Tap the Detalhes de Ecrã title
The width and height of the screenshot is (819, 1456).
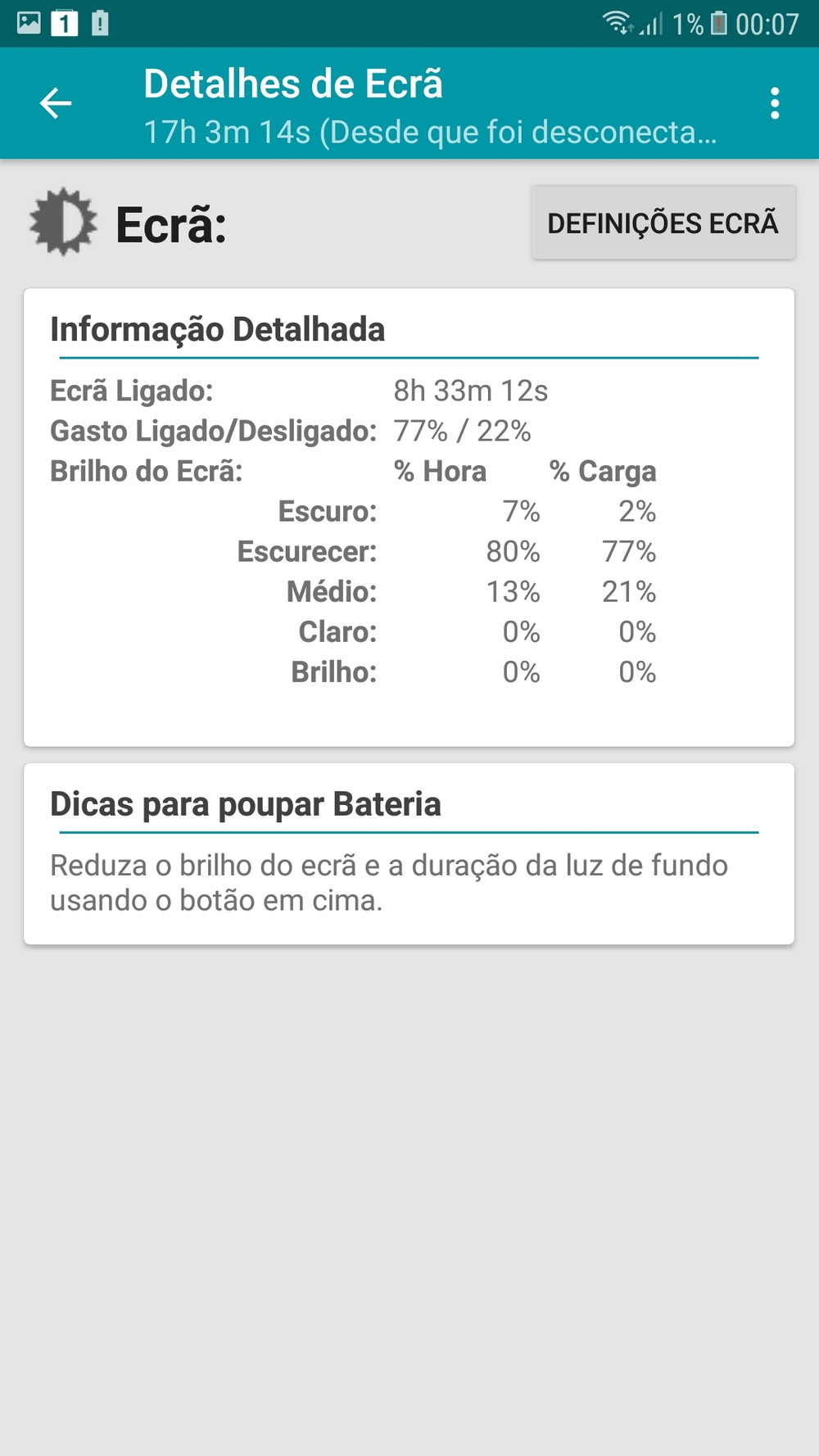(293, 84)
